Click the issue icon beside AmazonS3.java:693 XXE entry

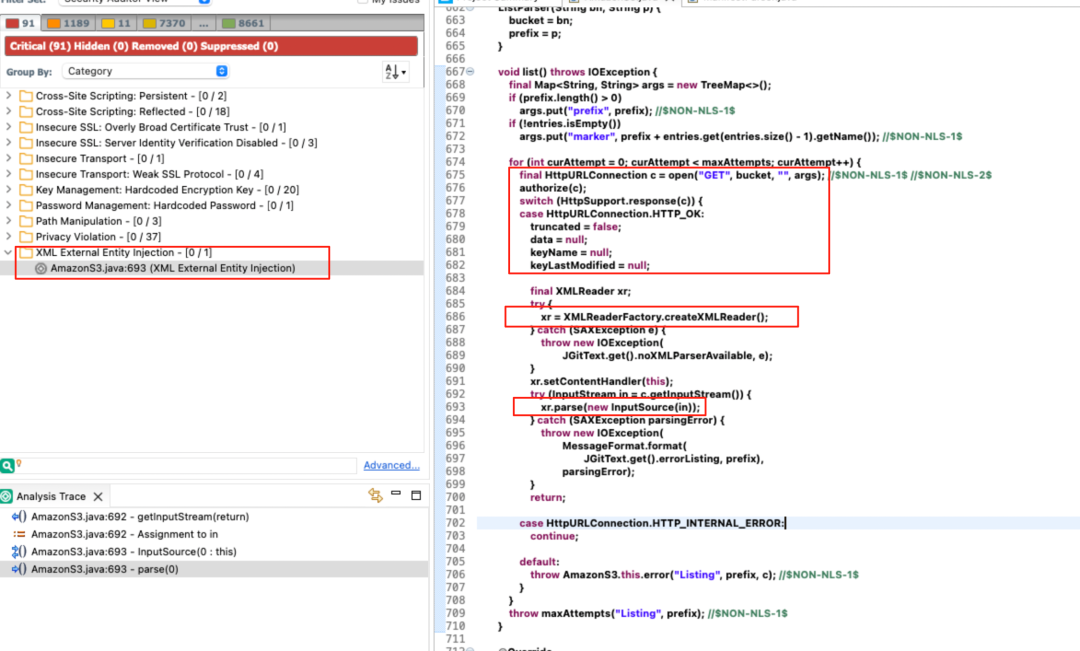click(x=41, y=269)
